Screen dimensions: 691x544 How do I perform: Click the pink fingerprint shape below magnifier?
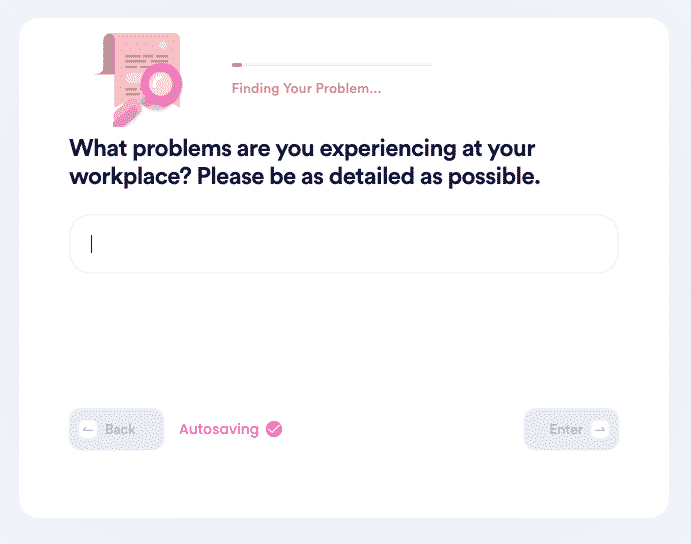(x=126, y=114)
